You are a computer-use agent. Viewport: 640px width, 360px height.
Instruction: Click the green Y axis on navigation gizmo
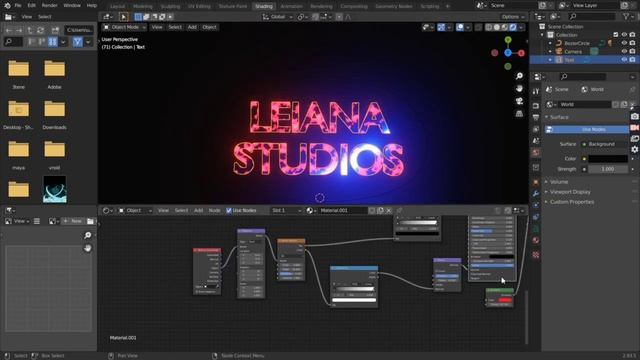(508, 40)
